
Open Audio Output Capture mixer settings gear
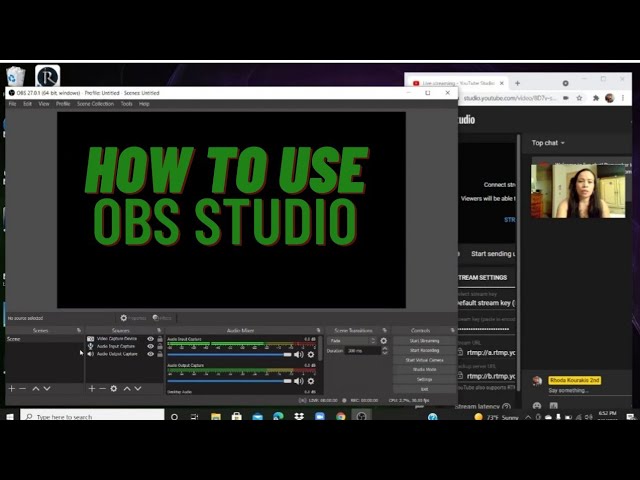[x=311, y=381]
